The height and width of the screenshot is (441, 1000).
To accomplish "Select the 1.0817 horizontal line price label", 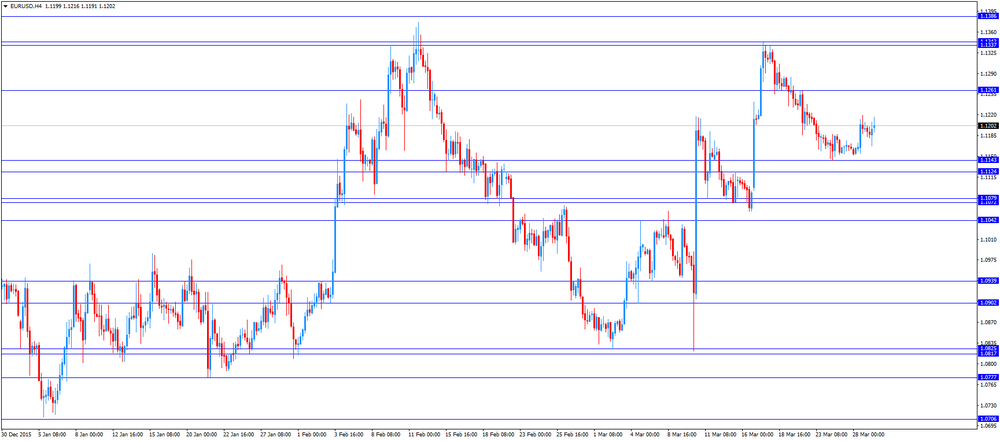I will [990, 354].
